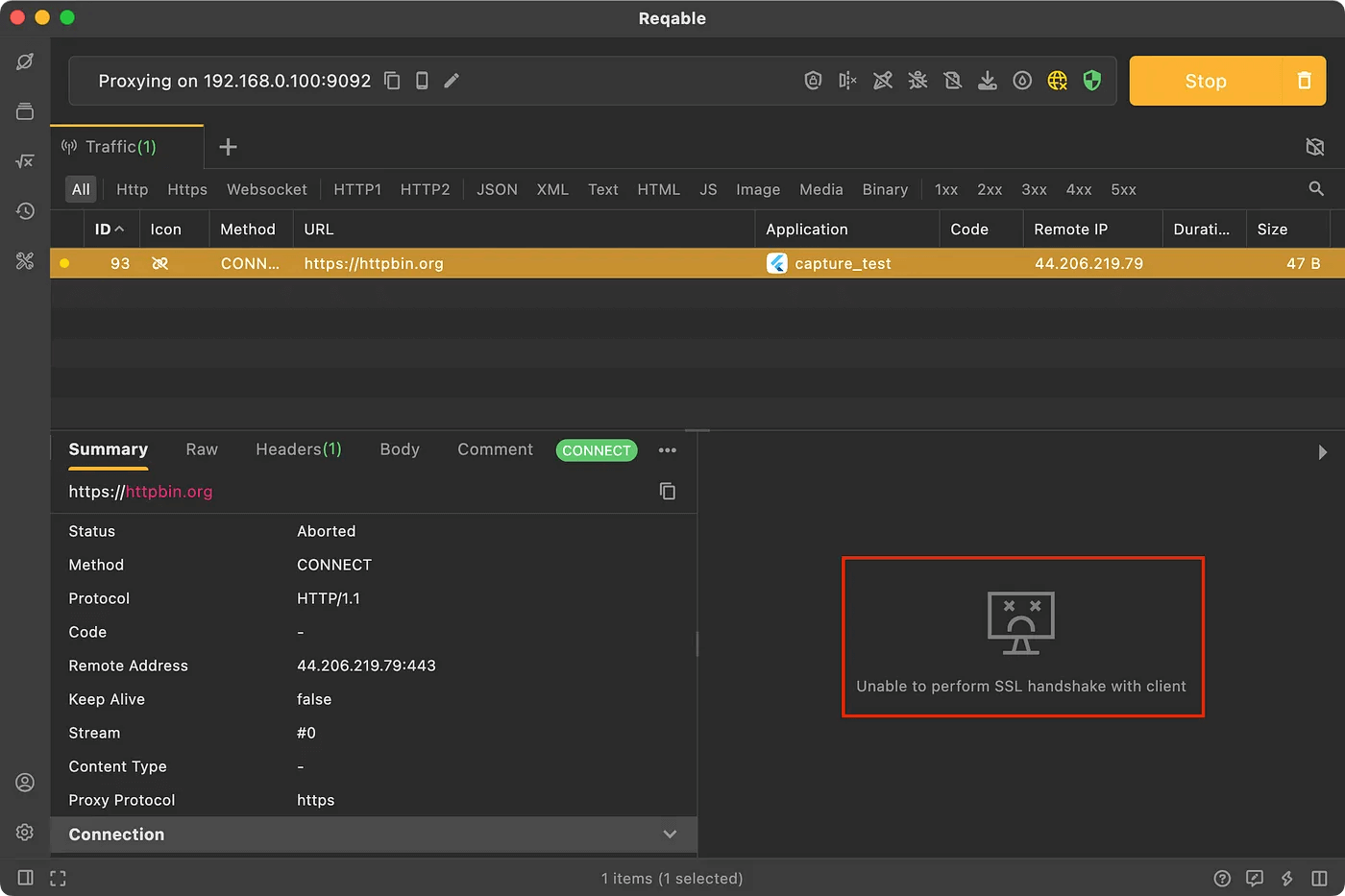Sort by ID column header
Viewport: 1345px width, 896px height.
click(x=110, y=230)
